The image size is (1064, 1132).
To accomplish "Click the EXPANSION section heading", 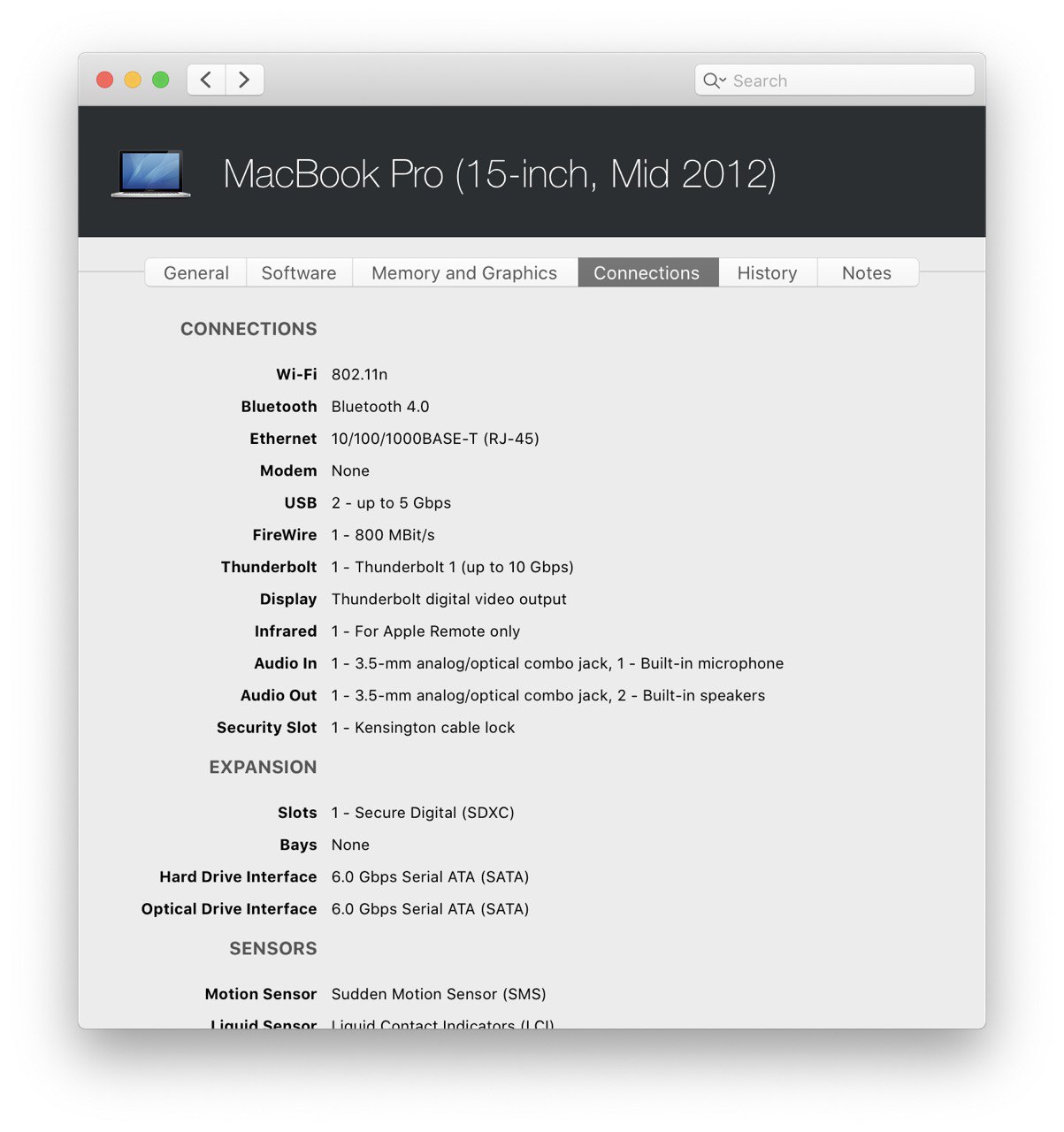I will point(263,768).
